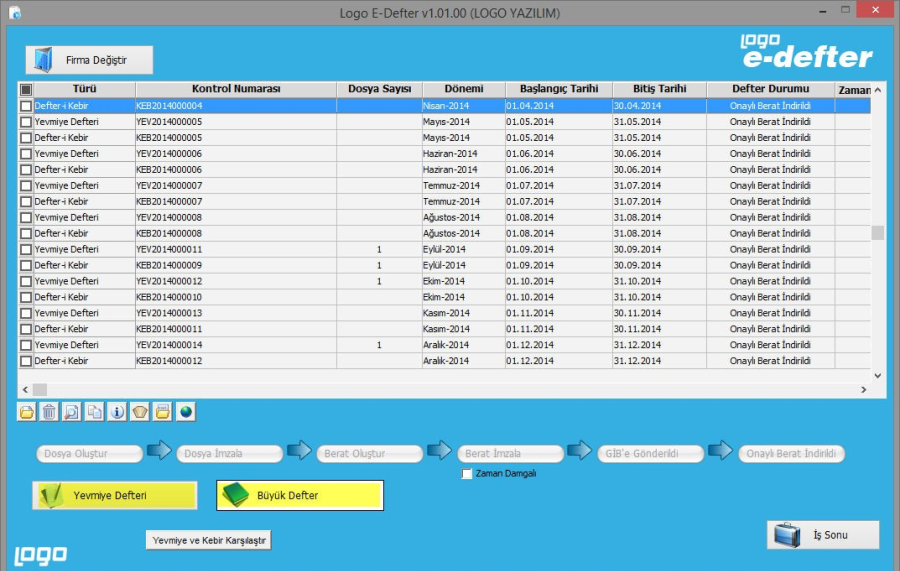Sort by the Türü column header
This screenshot has width=900, height=571.
point(84,89)
